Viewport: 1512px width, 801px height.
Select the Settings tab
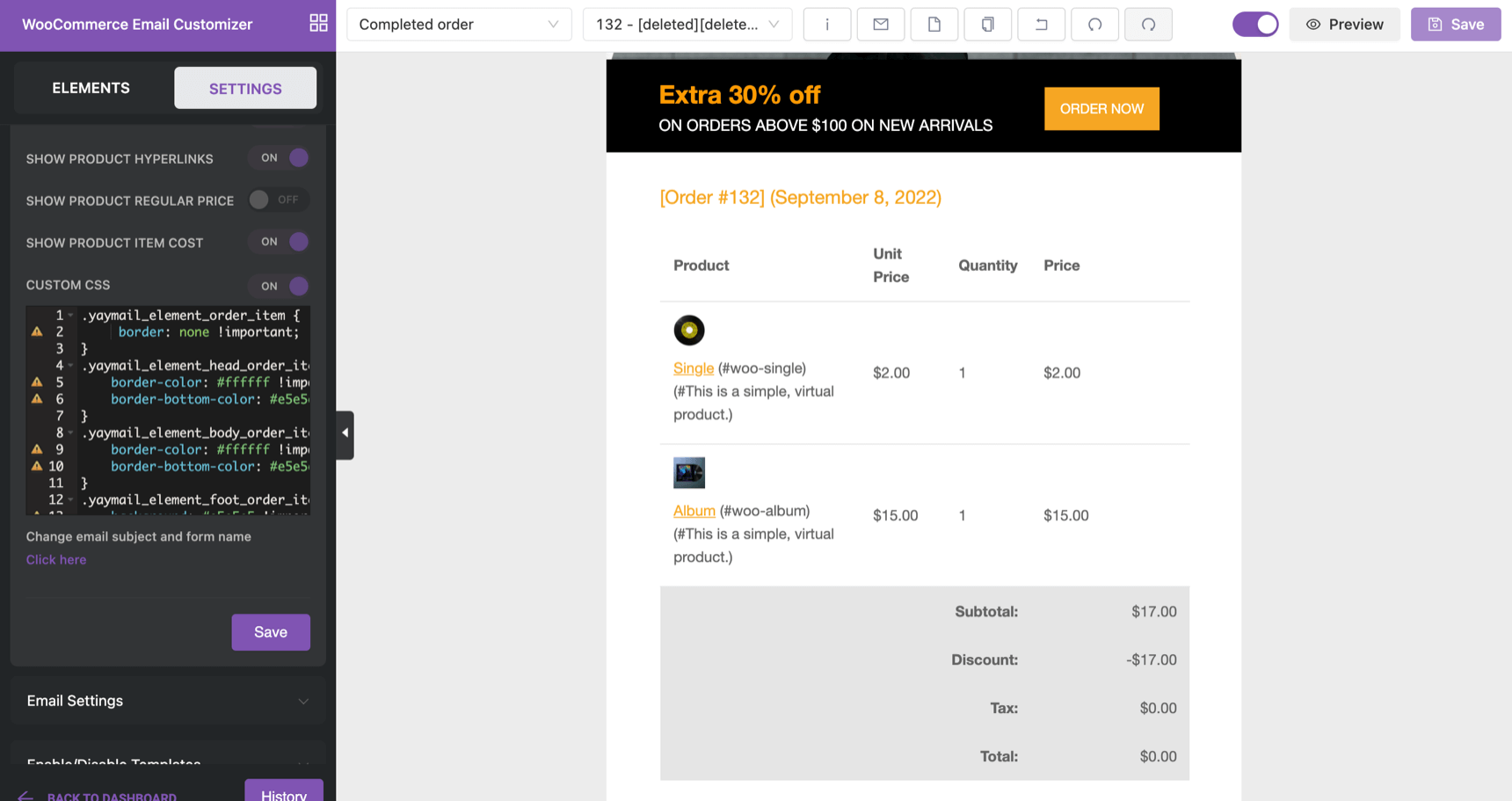click(245, 87)
